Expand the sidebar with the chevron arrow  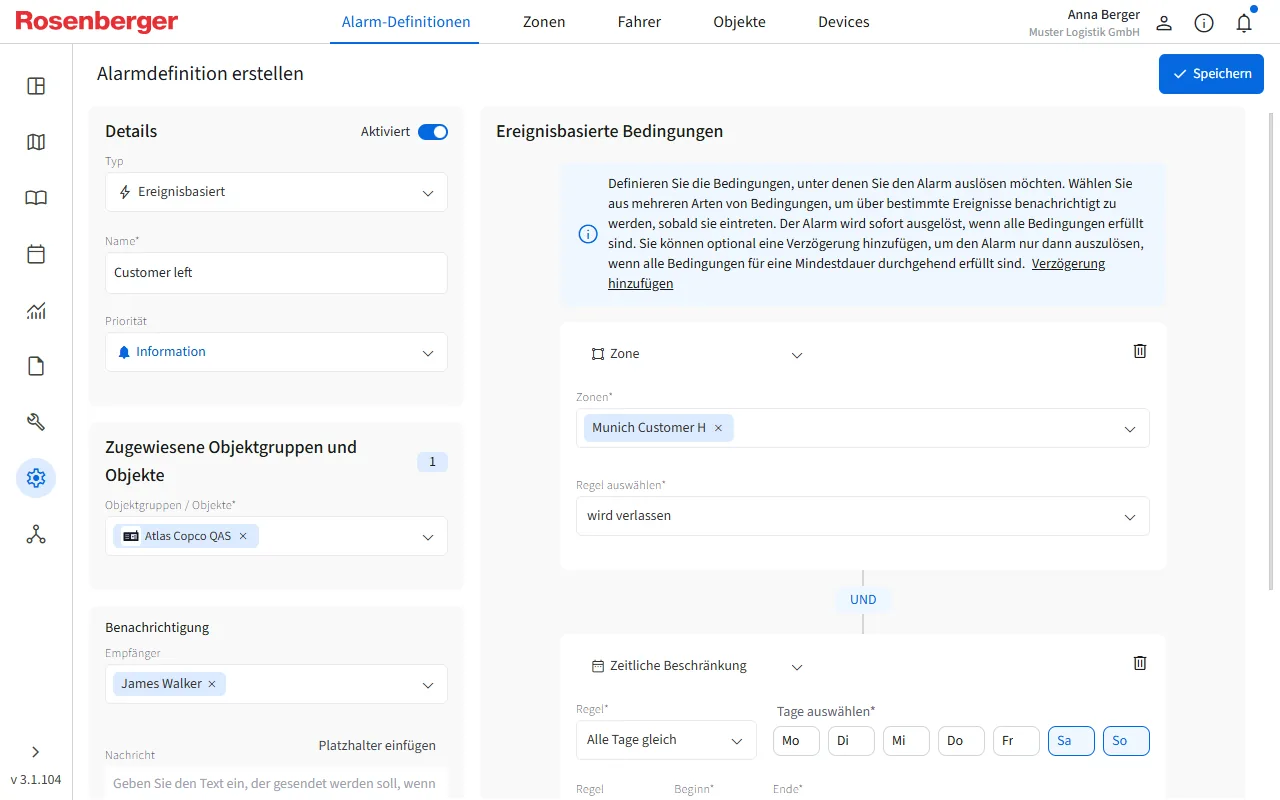[x=36, y=752]
